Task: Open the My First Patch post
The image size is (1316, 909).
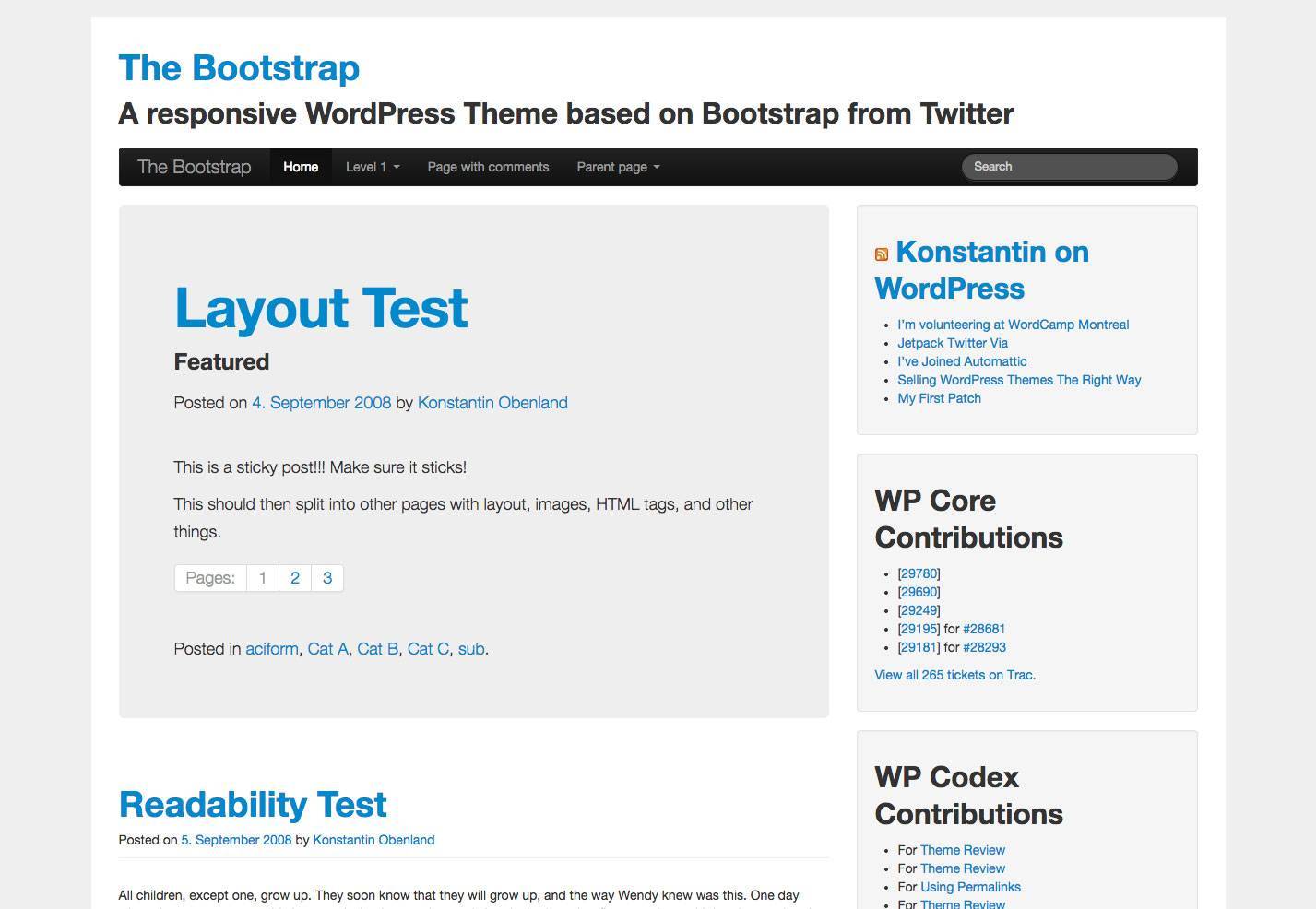Action: click(x=939, y=398)
